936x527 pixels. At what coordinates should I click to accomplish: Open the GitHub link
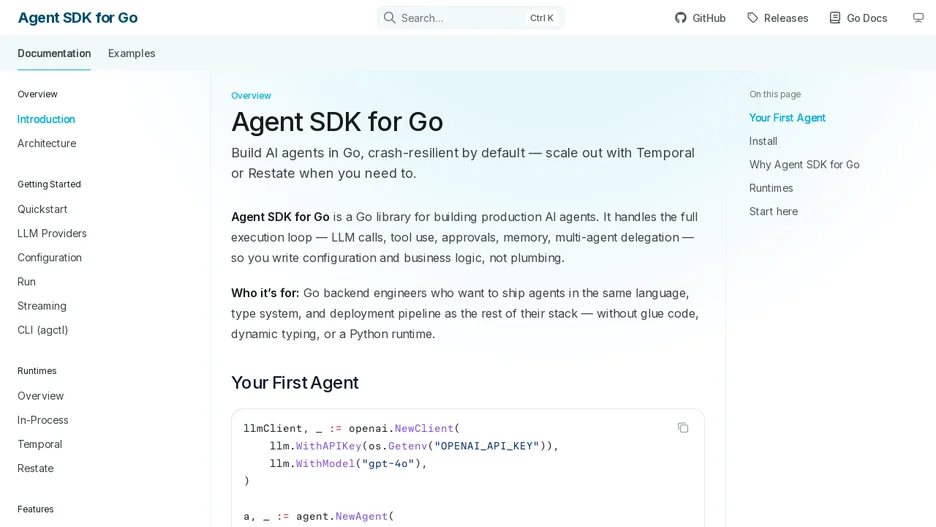pos(700,18)
